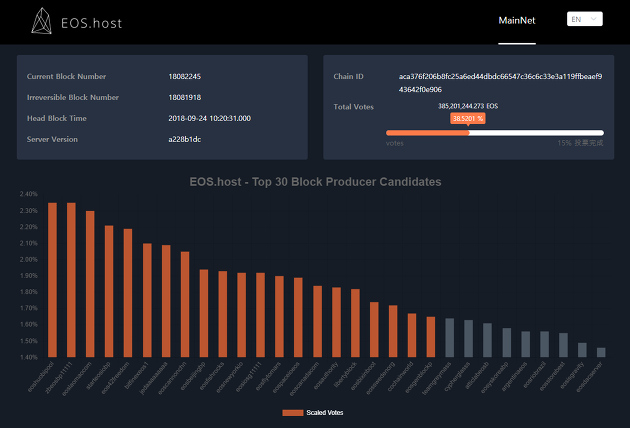Click the jedaaaaaaaaa bar

click(166, 301)
